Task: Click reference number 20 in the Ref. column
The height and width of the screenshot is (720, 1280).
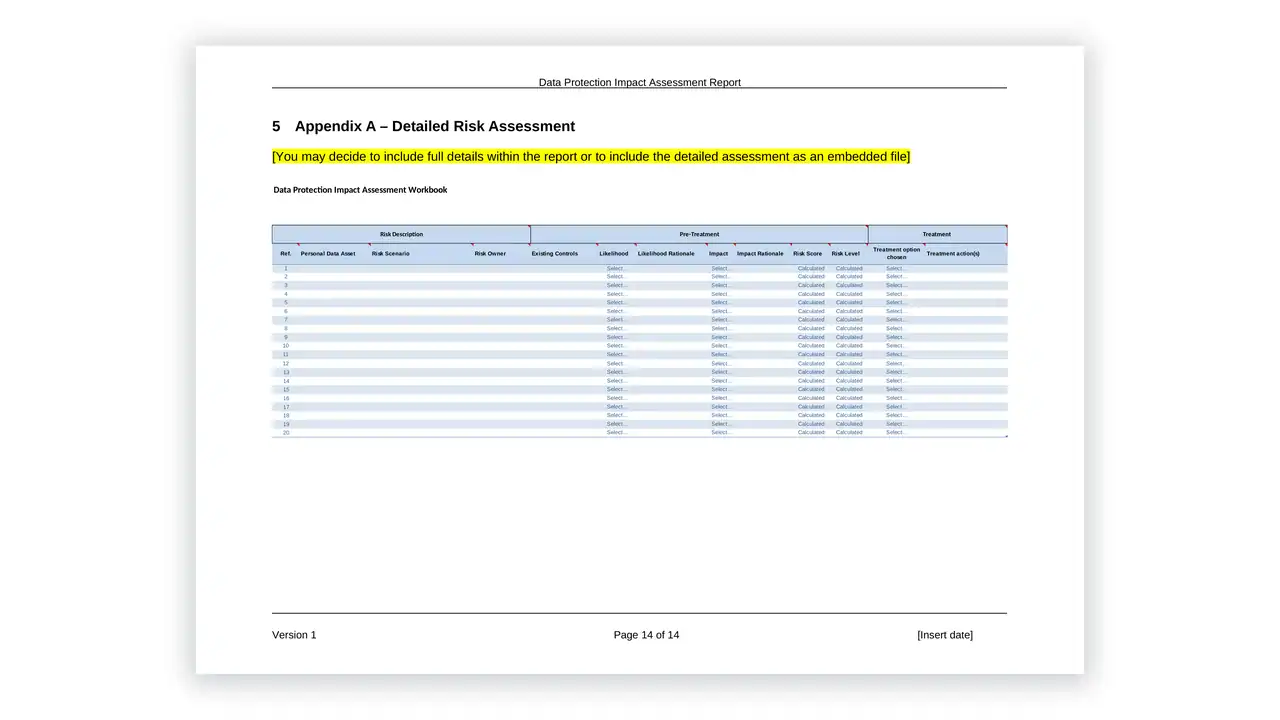Action: [x=286, y=432]
